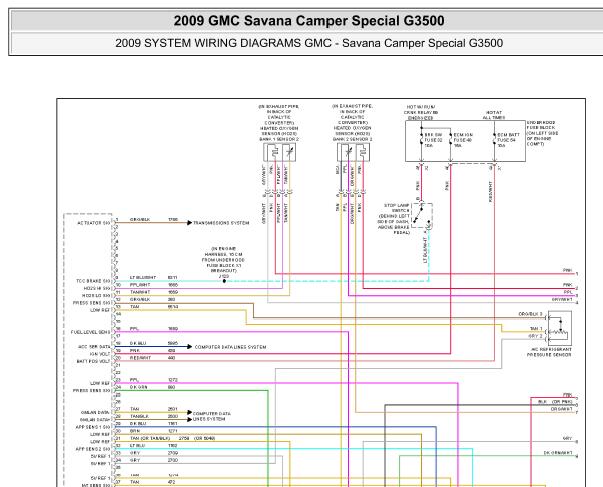Click the "TAN/WHT" wire color on pin 11
Viewport: 603px width, 487px height.
140,292
